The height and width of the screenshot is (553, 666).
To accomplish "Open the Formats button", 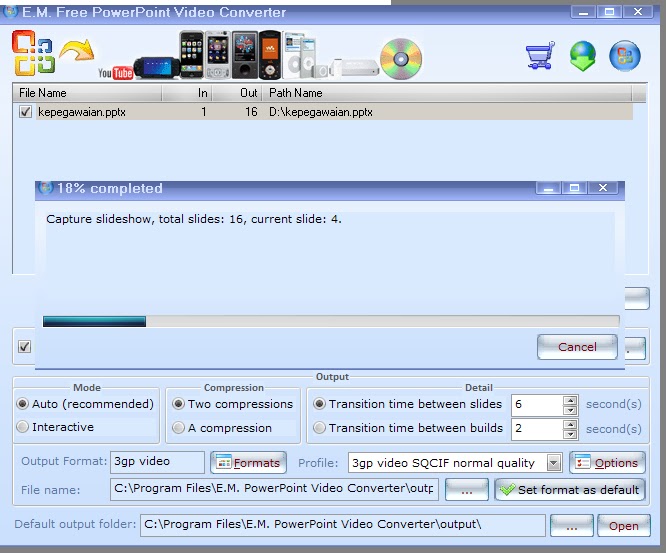I will pyautogui.click(x=248, y=463).
